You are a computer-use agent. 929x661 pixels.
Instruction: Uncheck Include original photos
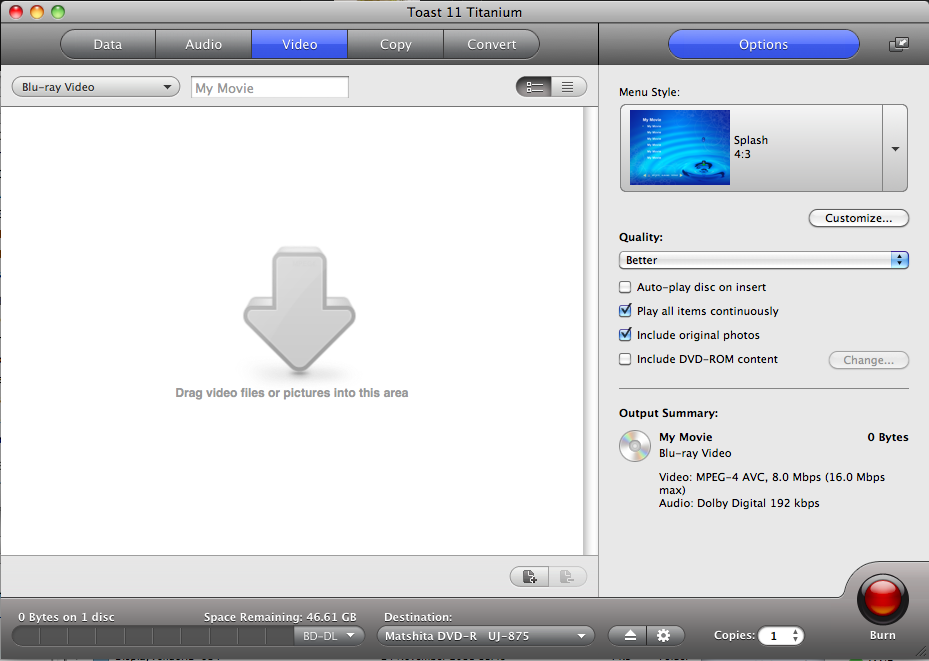coord(625,335)
